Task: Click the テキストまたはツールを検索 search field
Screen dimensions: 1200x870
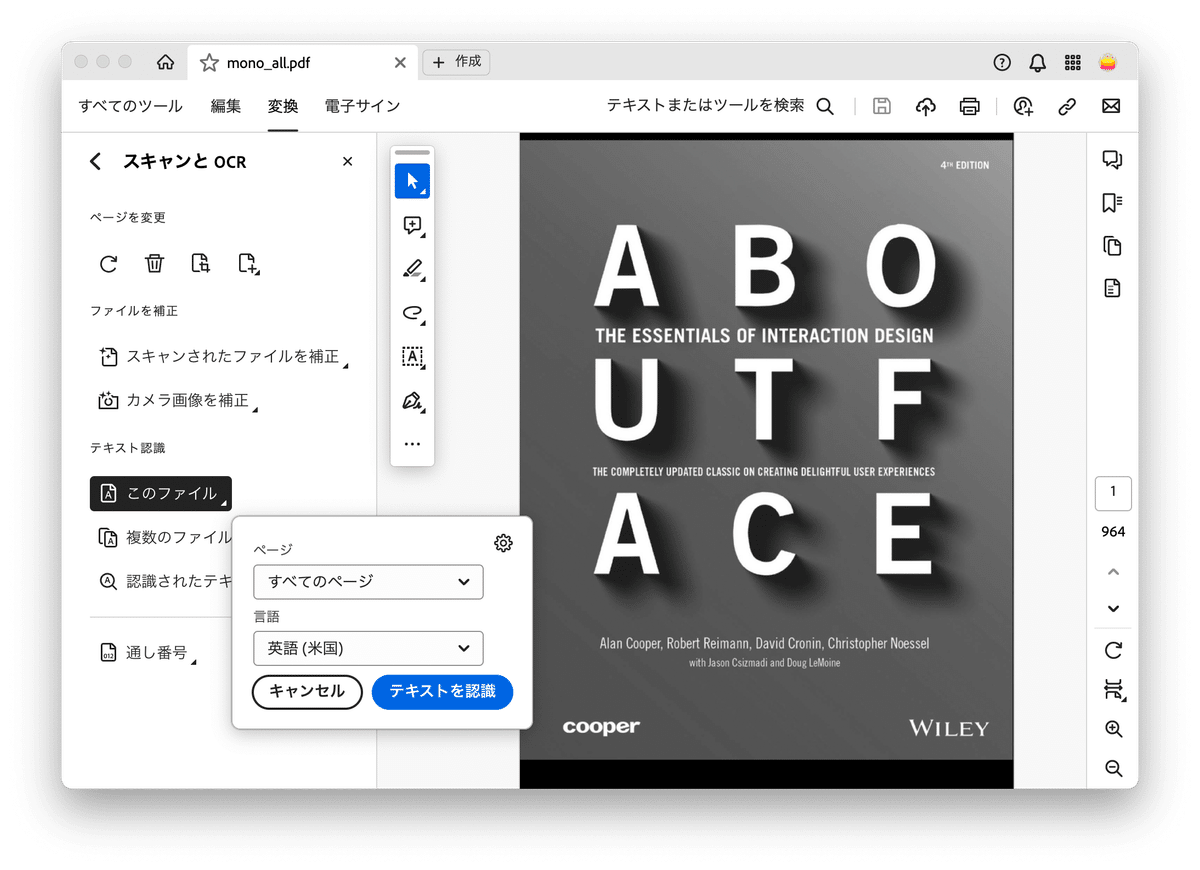Action: tap(705, 105)
